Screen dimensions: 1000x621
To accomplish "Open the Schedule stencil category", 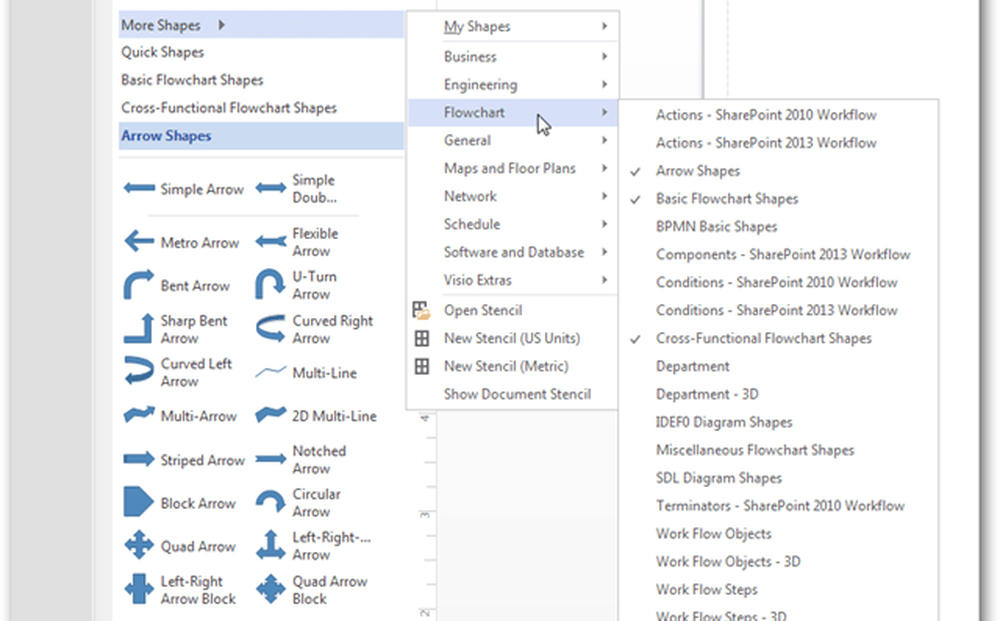I will pos(513,224).
